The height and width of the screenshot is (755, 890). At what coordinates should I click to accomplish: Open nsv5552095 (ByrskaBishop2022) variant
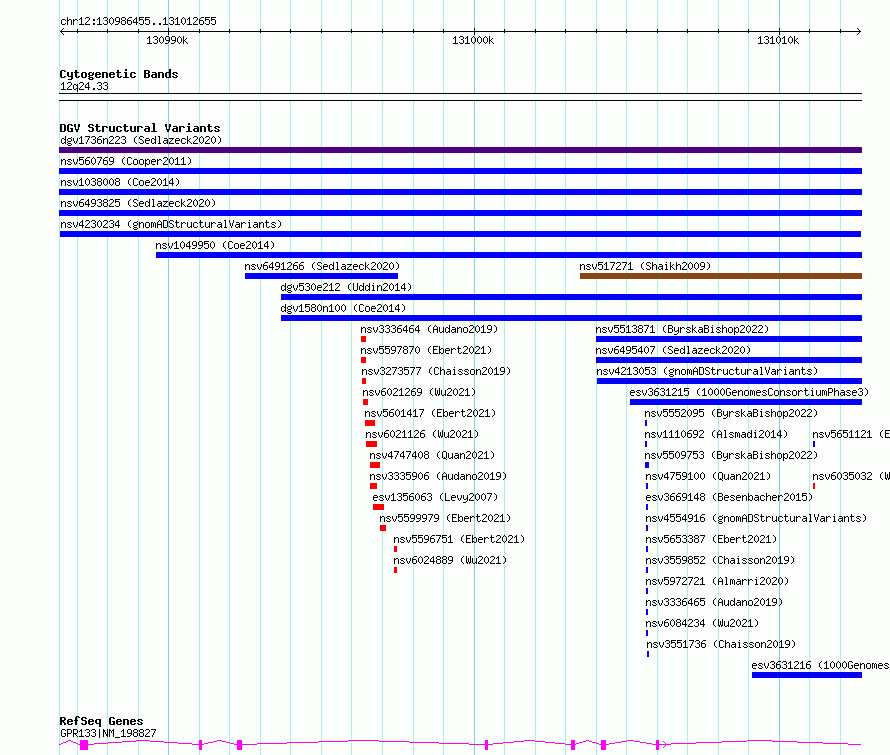pyautogui.click(x=731, y=413)
